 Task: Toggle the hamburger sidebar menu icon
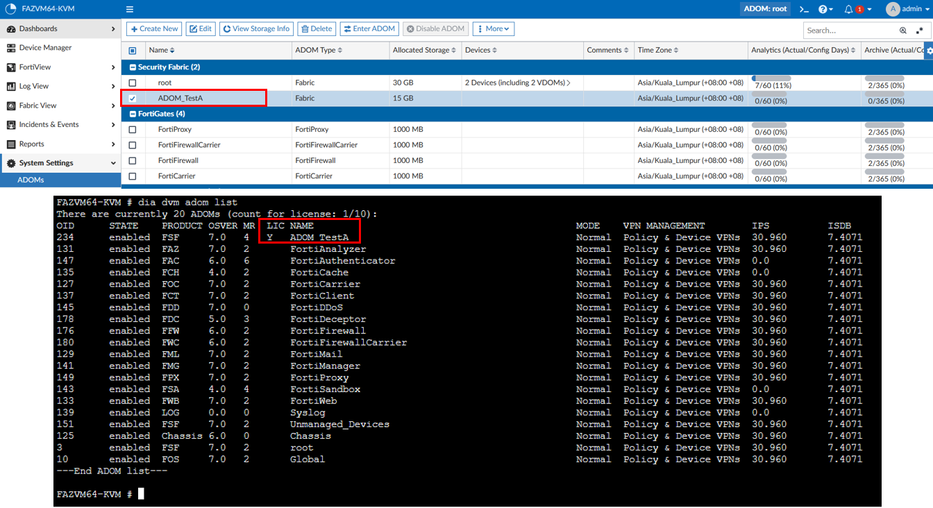coord(130,9)
